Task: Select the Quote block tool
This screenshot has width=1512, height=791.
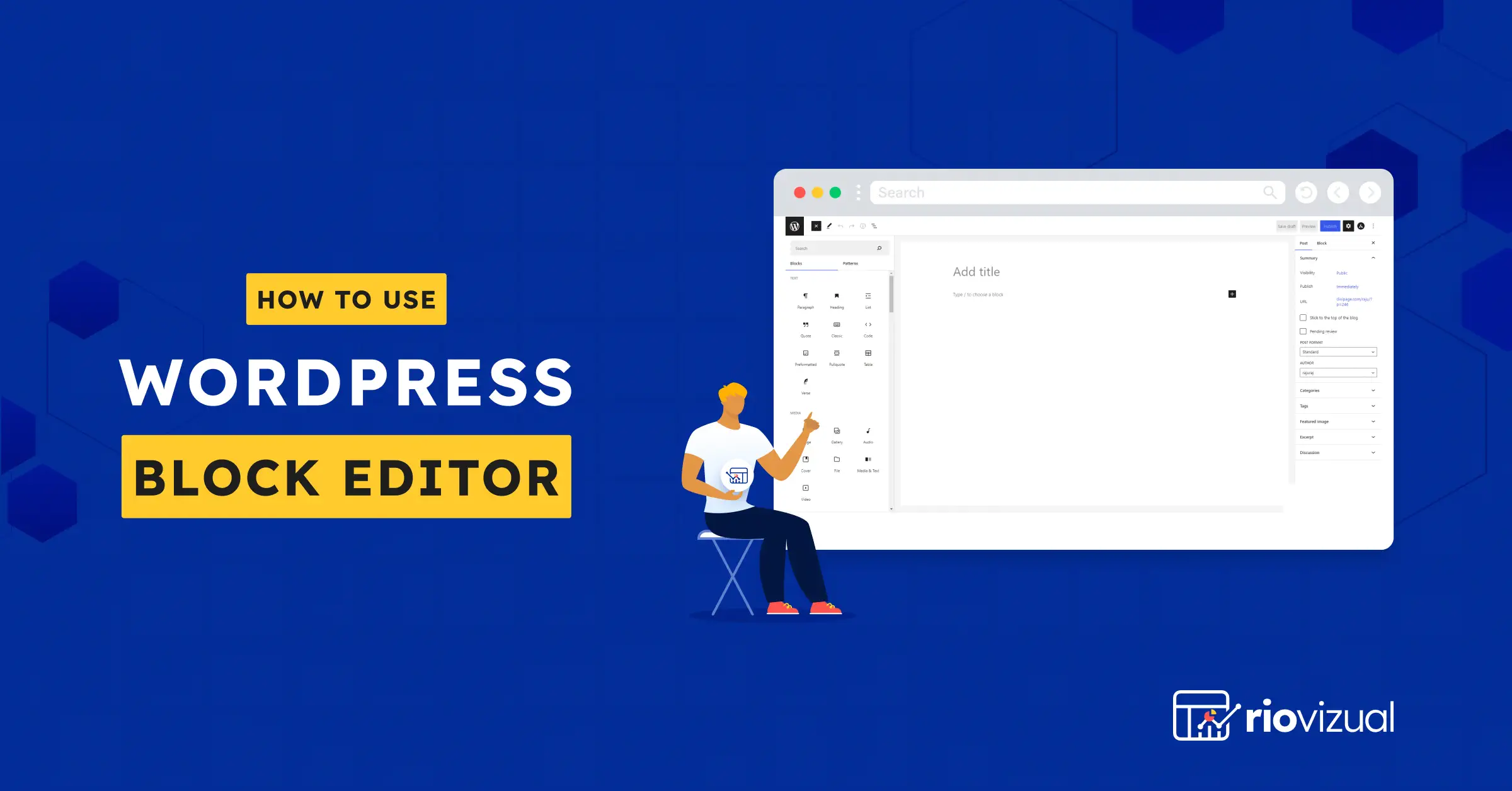Action: pyautogui.click(x=806, y=329)
